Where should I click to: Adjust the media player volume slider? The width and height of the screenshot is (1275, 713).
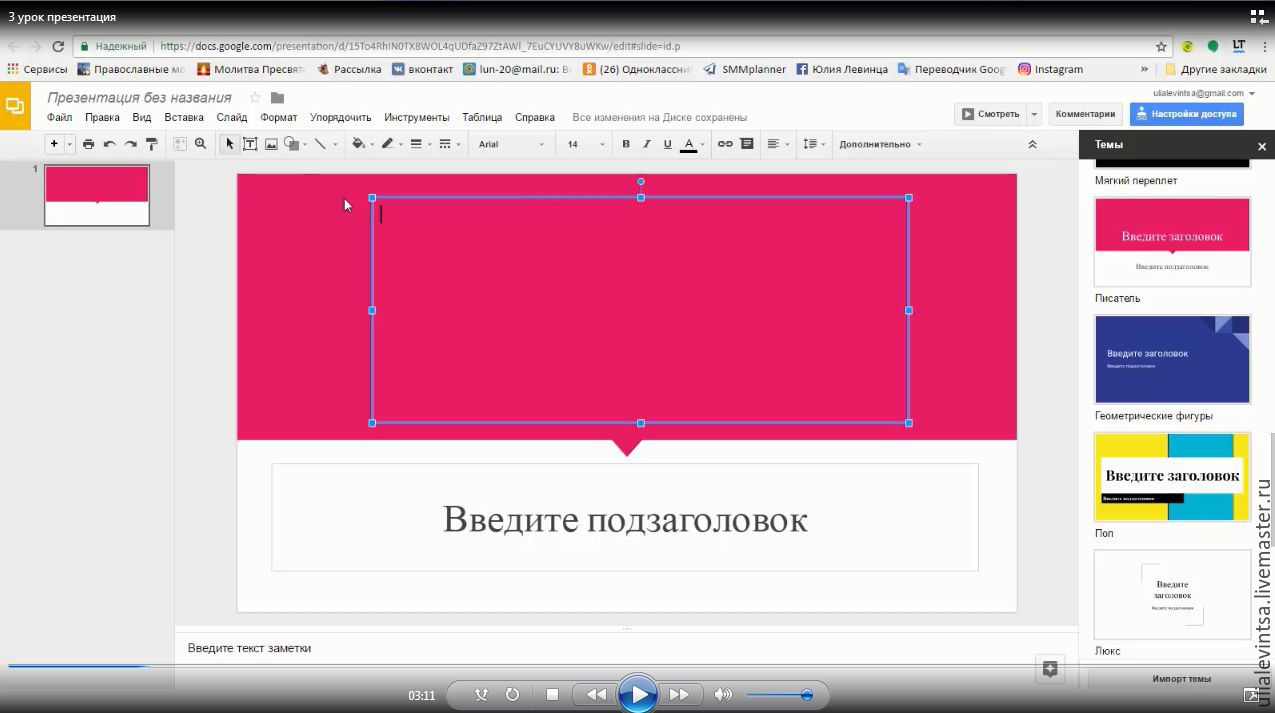(779, 695)
